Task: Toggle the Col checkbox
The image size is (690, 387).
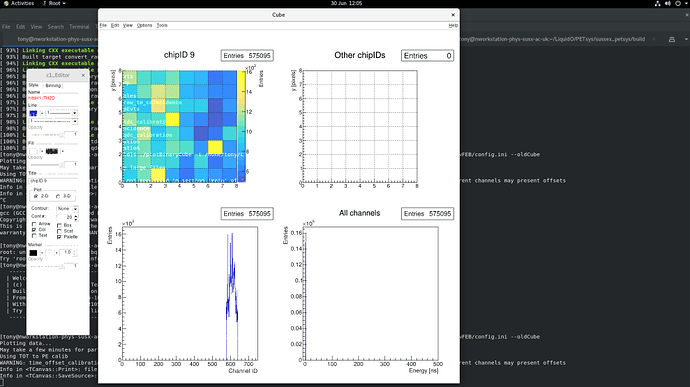Action: click(34, 230)
